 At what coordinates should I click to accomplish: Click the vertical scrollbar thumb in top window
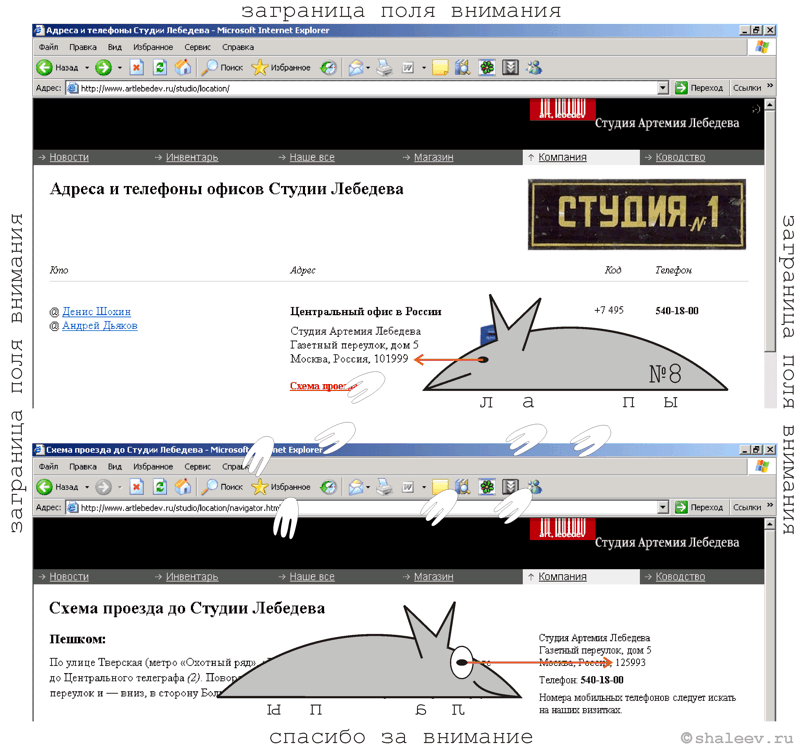click(770, 231)
